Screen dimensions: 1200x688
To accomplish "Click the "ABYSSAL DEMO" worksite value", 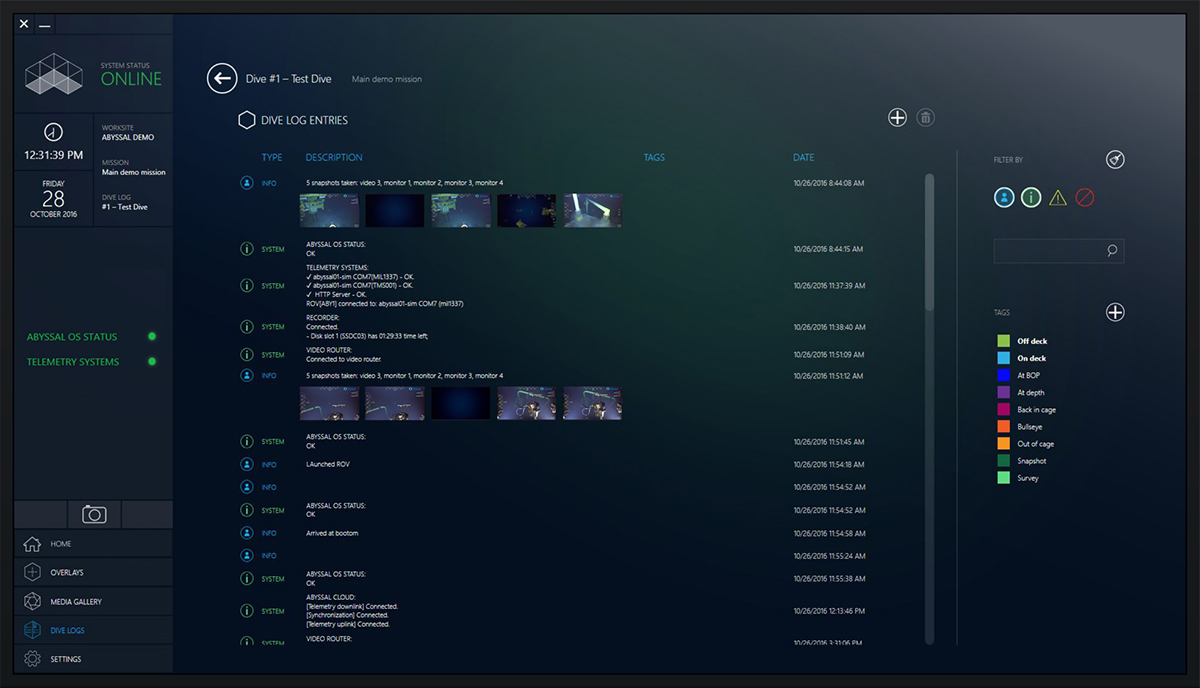I will (x=128, y=137).
